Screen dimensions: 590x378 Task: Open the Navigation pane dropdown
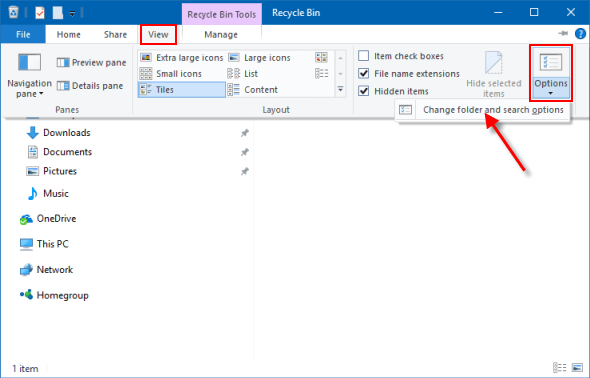tap(29, 76)
